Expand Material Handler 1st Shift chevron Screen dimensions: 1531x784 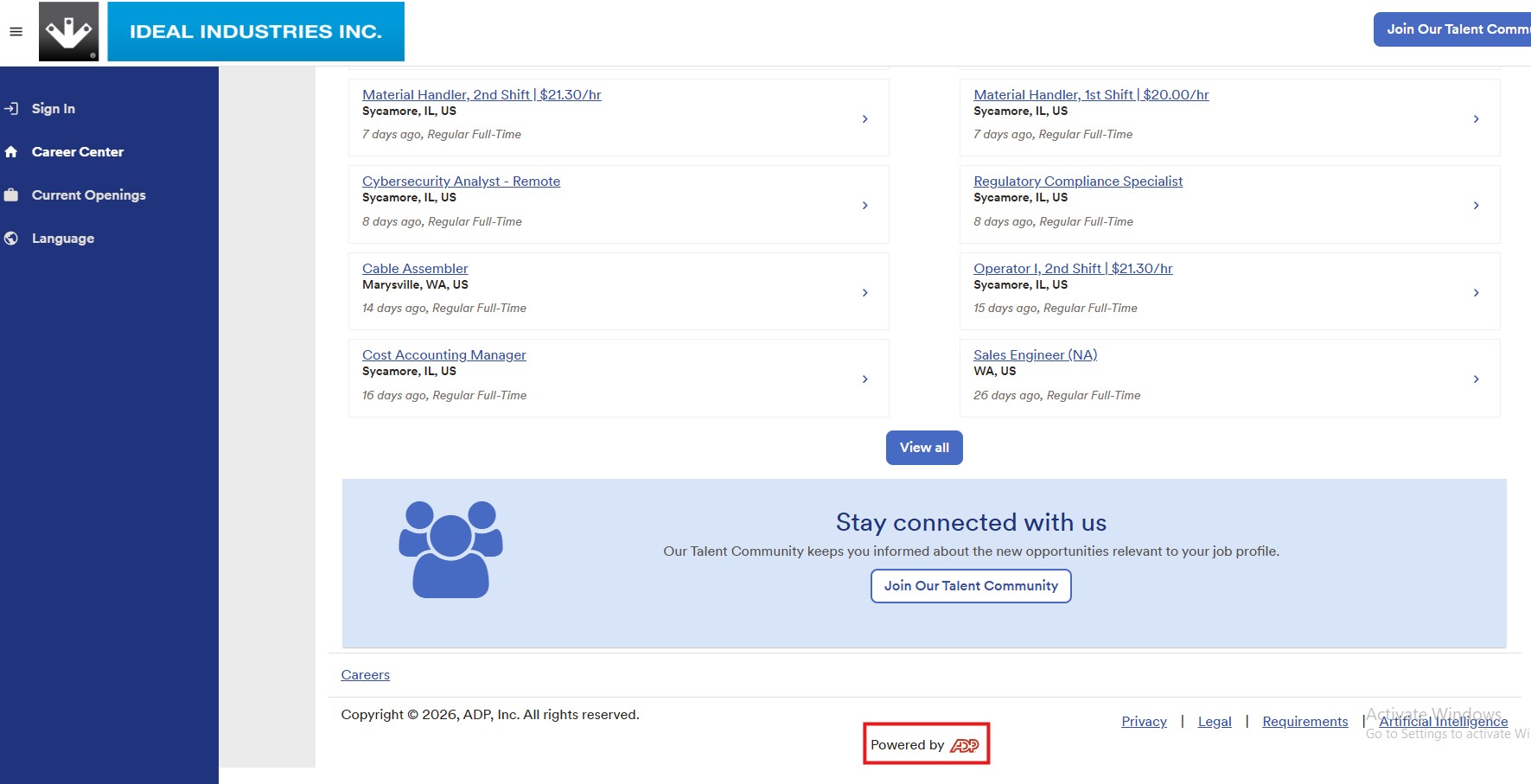point(1476,118)
